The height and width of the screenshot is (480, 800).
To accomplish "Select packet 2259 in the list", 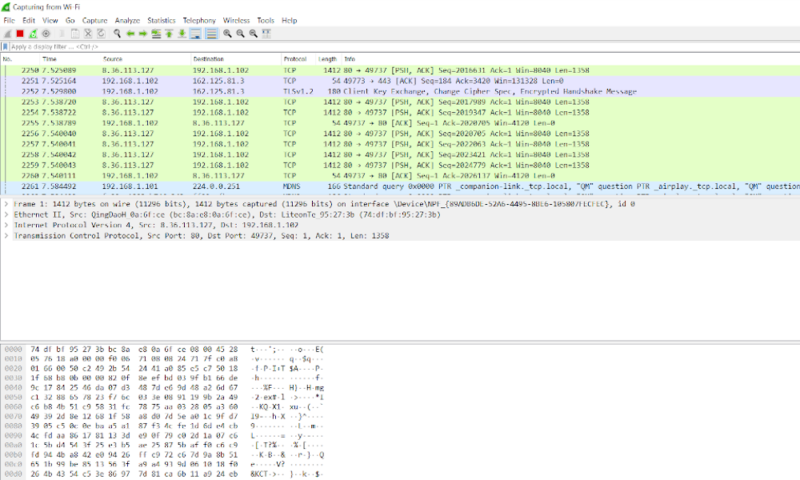I will tap(400, 165).
